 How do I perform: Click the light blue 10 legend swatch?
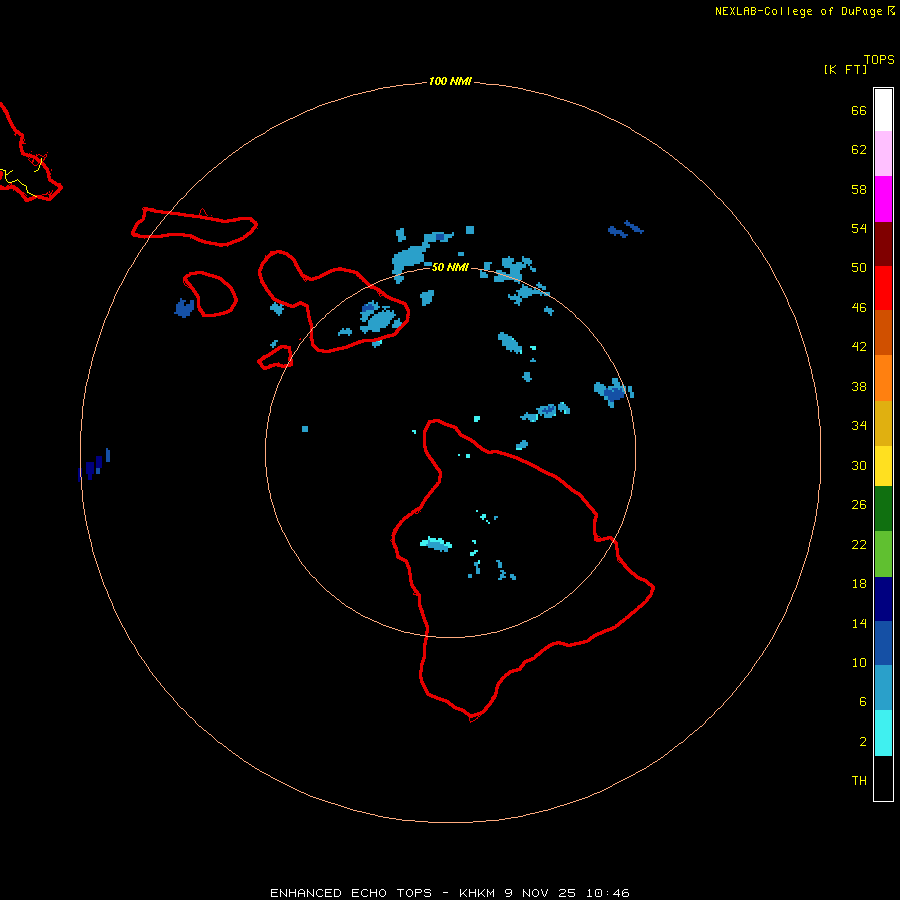(883, 688)
